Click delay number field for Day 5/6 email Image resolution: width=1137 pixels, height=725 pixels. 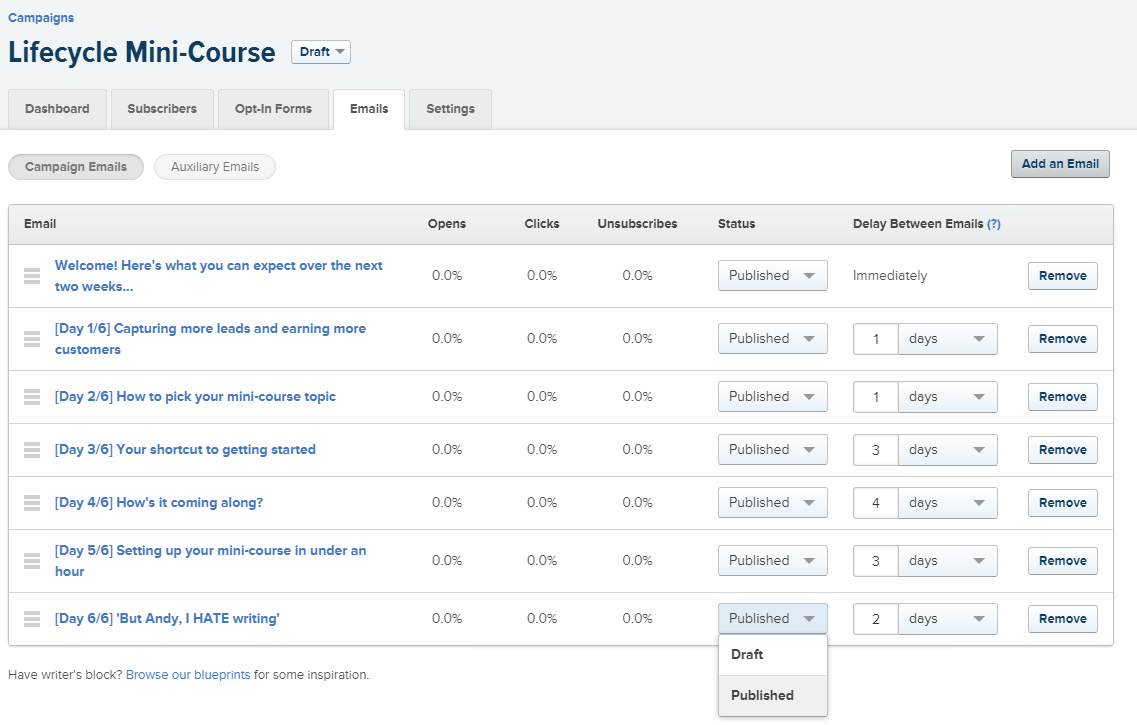876,560
